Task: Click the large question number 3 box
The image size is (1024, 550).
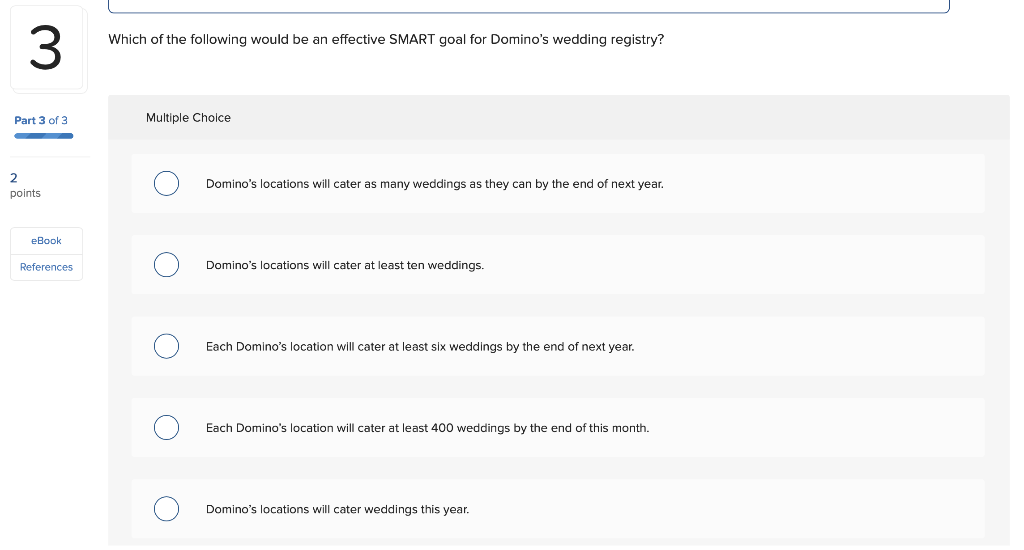Action: [x=46, y=48]
